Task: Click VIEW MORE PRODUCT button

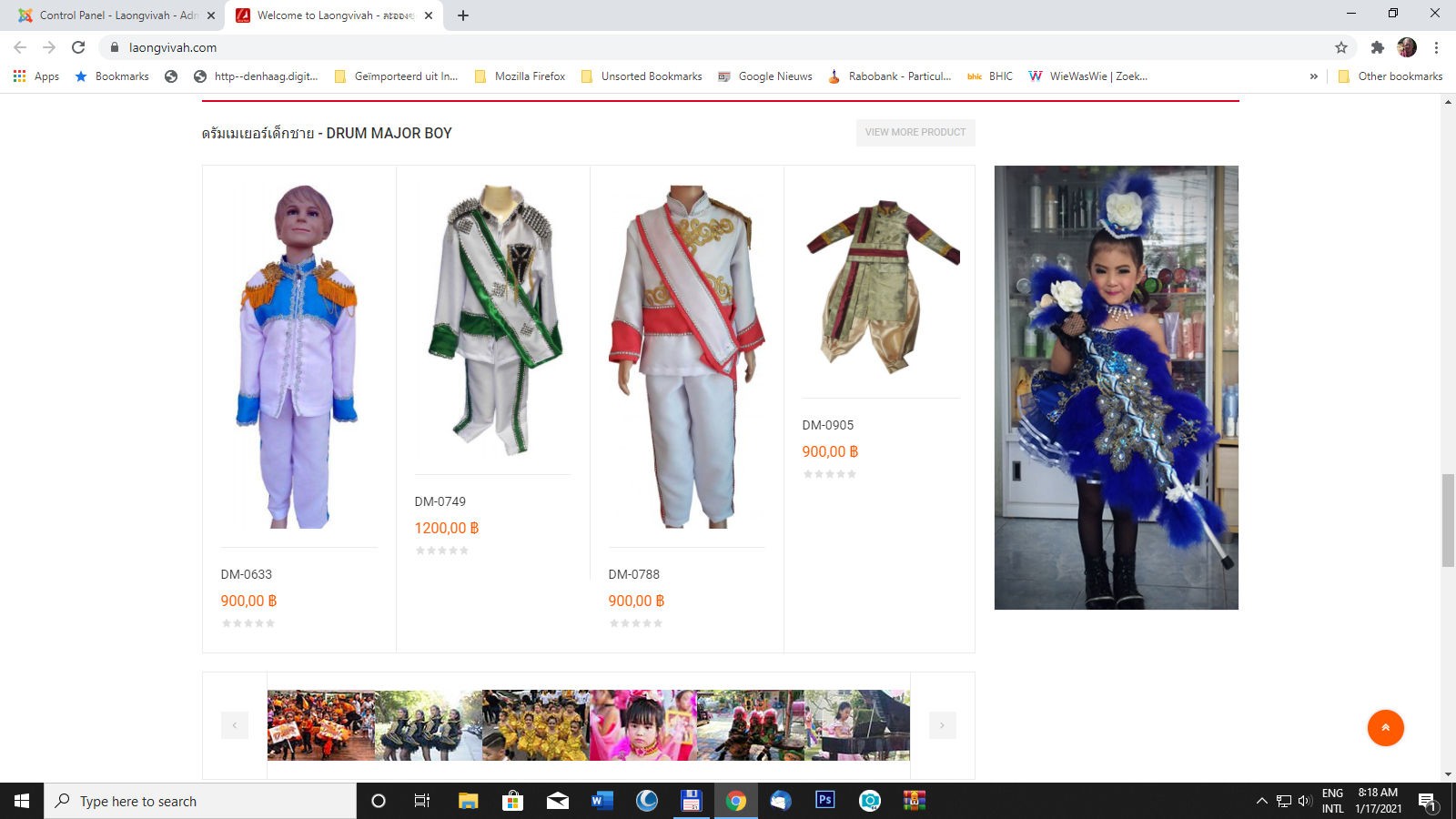Action: [x=915, y=132]
